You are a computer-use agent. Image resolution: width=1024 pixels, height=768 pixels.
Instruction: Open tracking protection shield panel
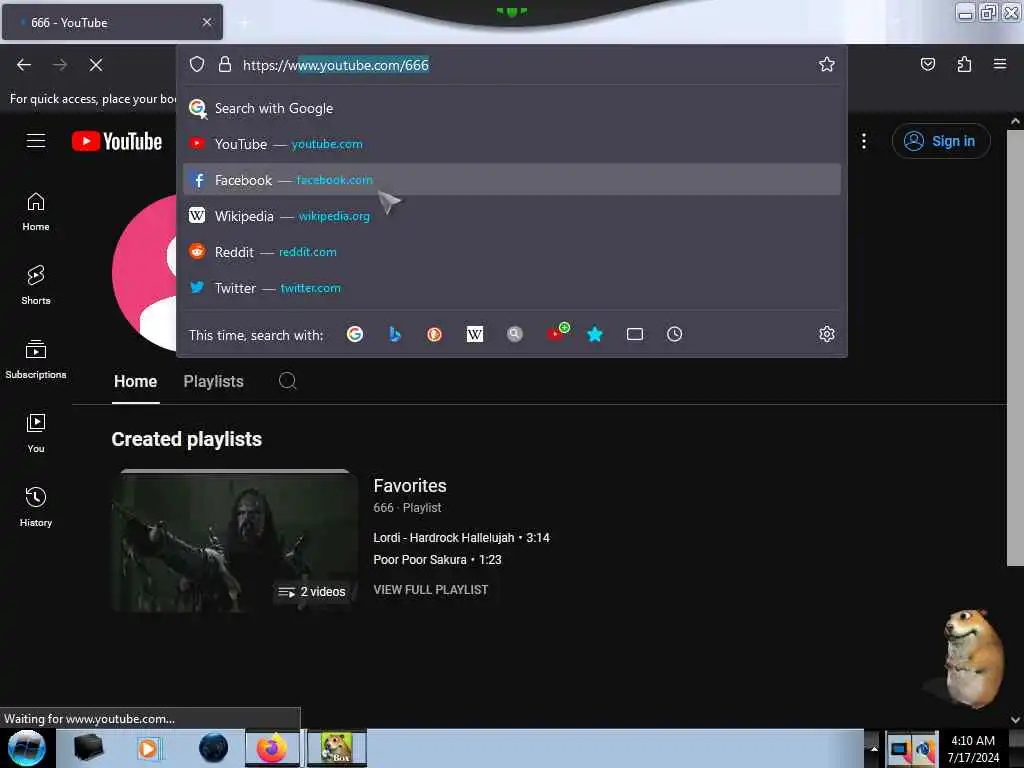click(197, 64)
